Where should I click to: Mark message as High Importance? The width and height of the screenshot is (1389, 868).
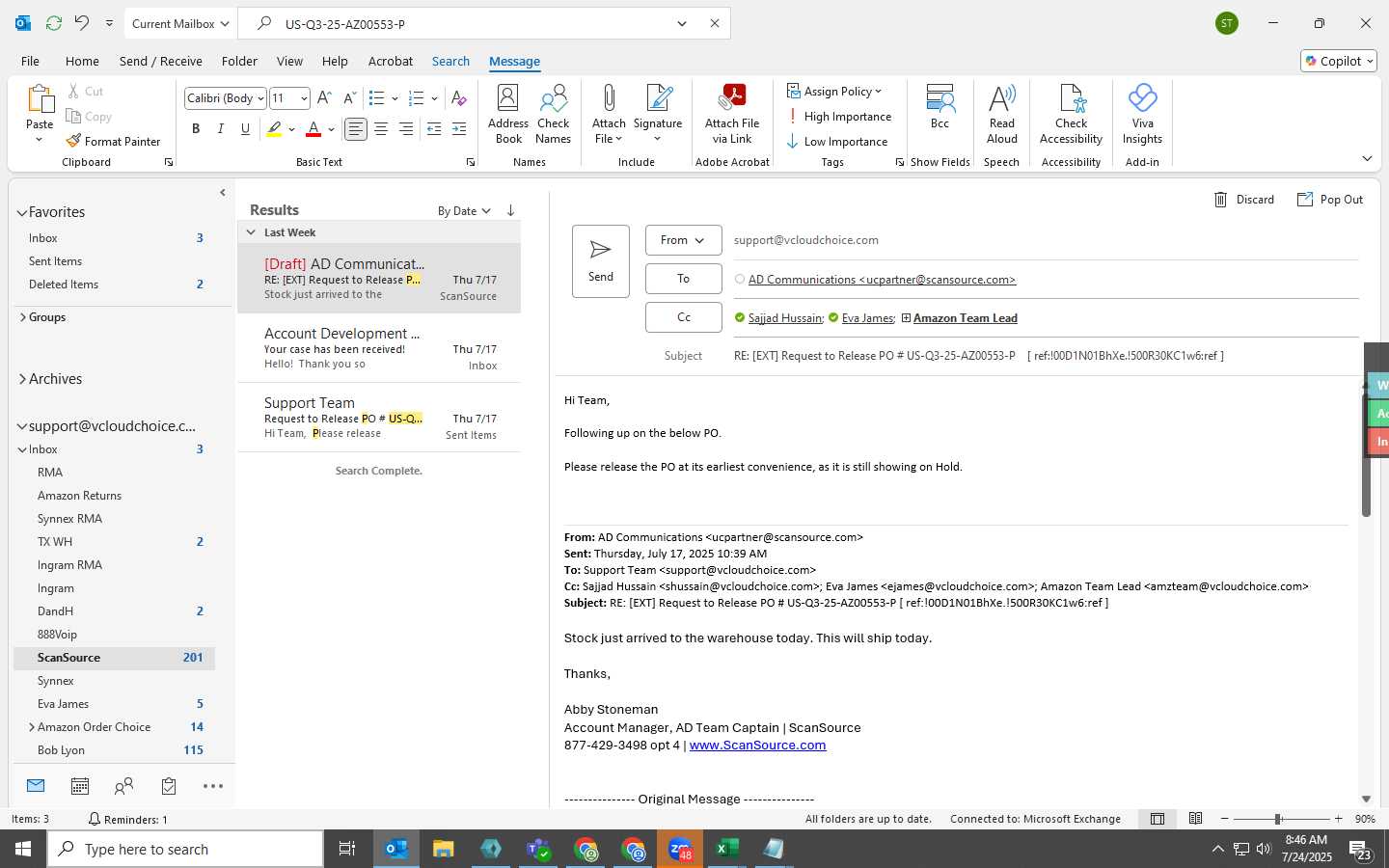click(x=839, y=117)
